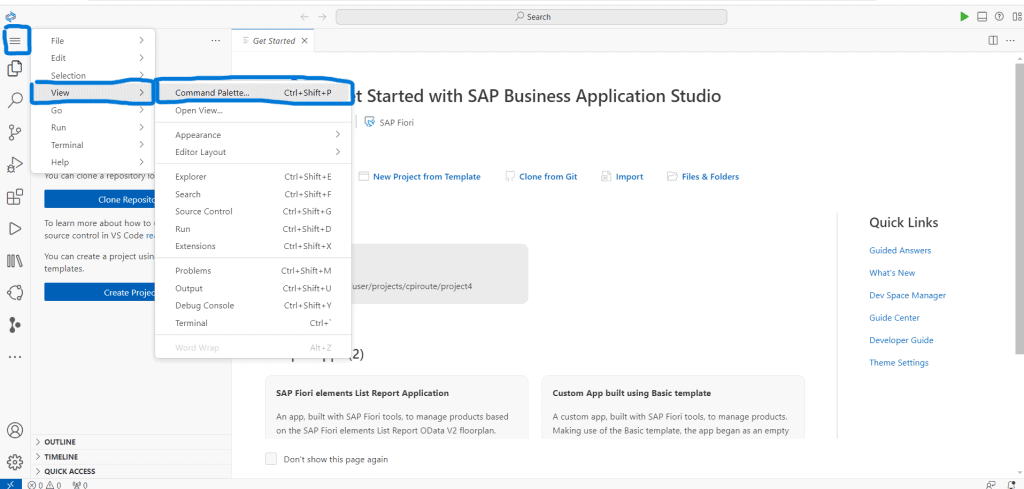Click the Search box in title bar

(531, 17)
